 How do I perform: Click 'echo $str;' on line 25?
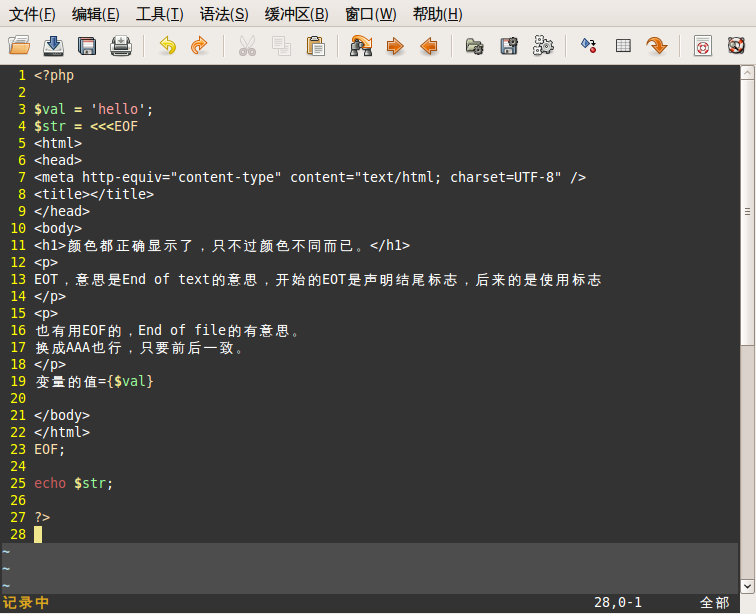[74, 483]
